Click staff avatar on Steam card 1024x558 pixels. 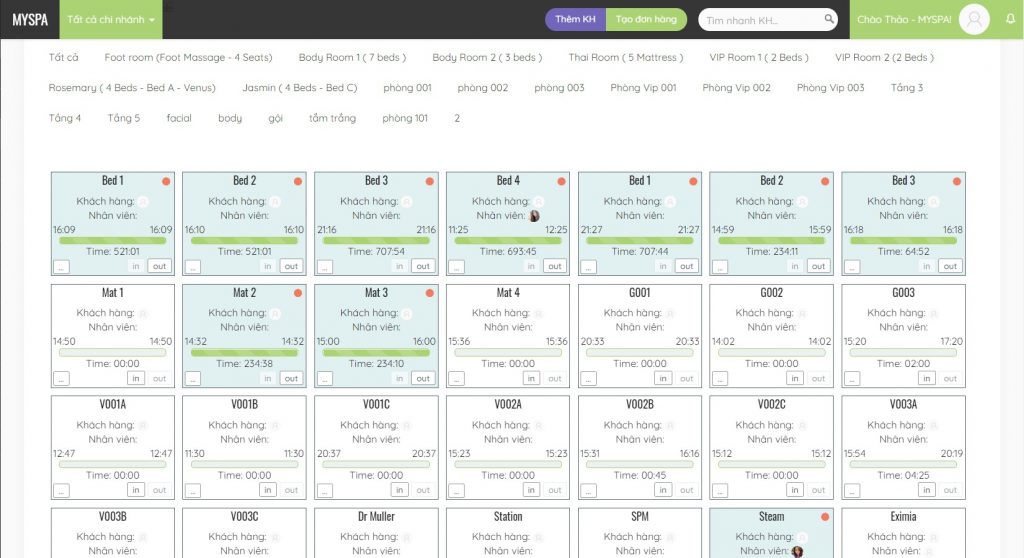pos(797,551)
